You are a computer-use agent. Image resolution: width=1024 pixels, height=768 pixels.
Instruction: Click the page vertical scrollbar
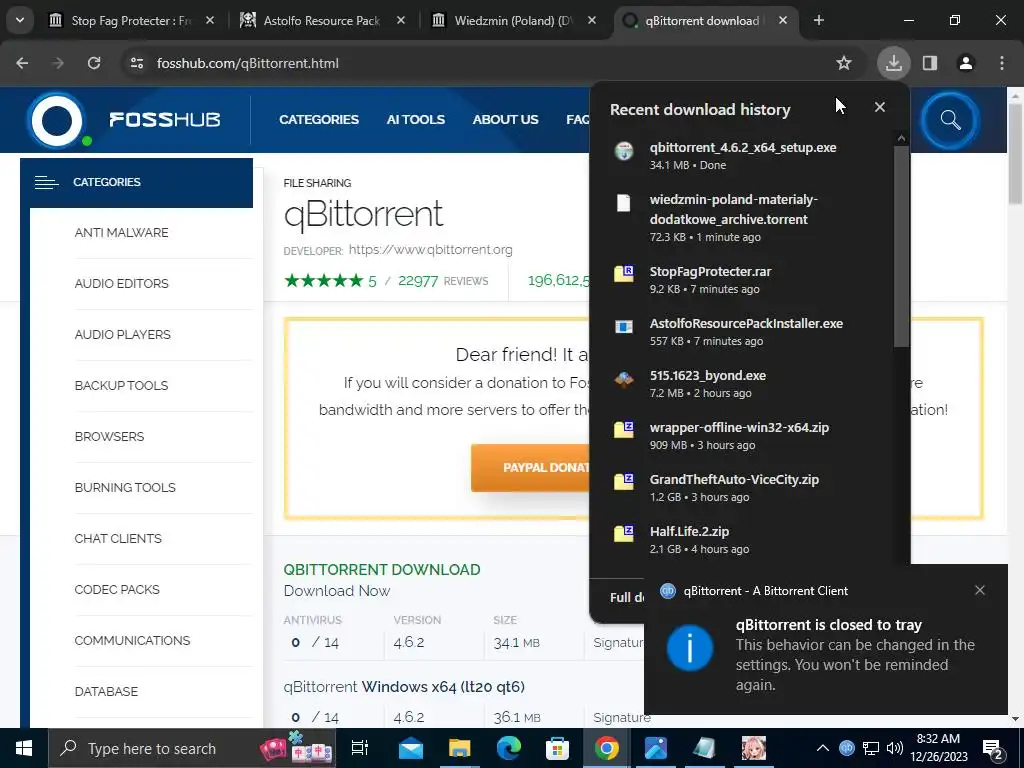(1015, 154)
